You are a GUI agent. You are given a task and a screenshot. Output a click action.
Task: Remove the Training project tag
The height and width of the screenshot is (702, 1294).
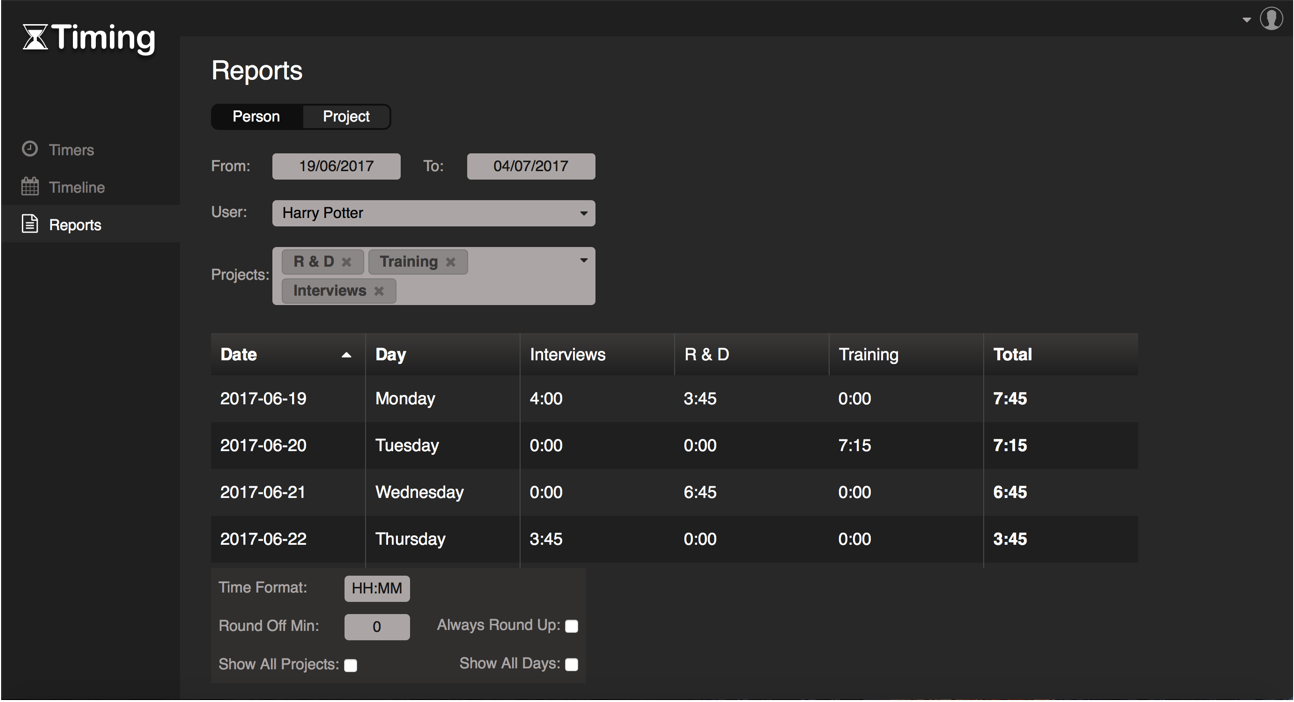(x=451, y=262)
